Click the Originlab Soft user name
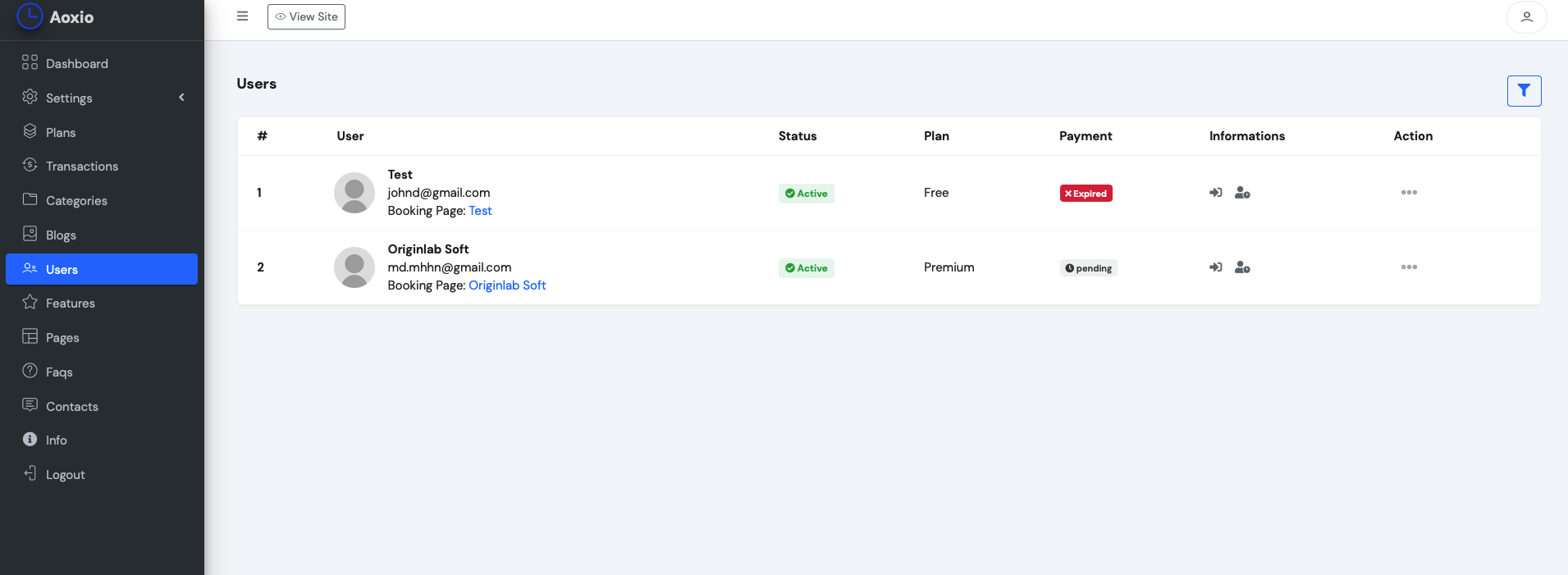Viewport: 1568px width, 575px height. tap(428, 249)
